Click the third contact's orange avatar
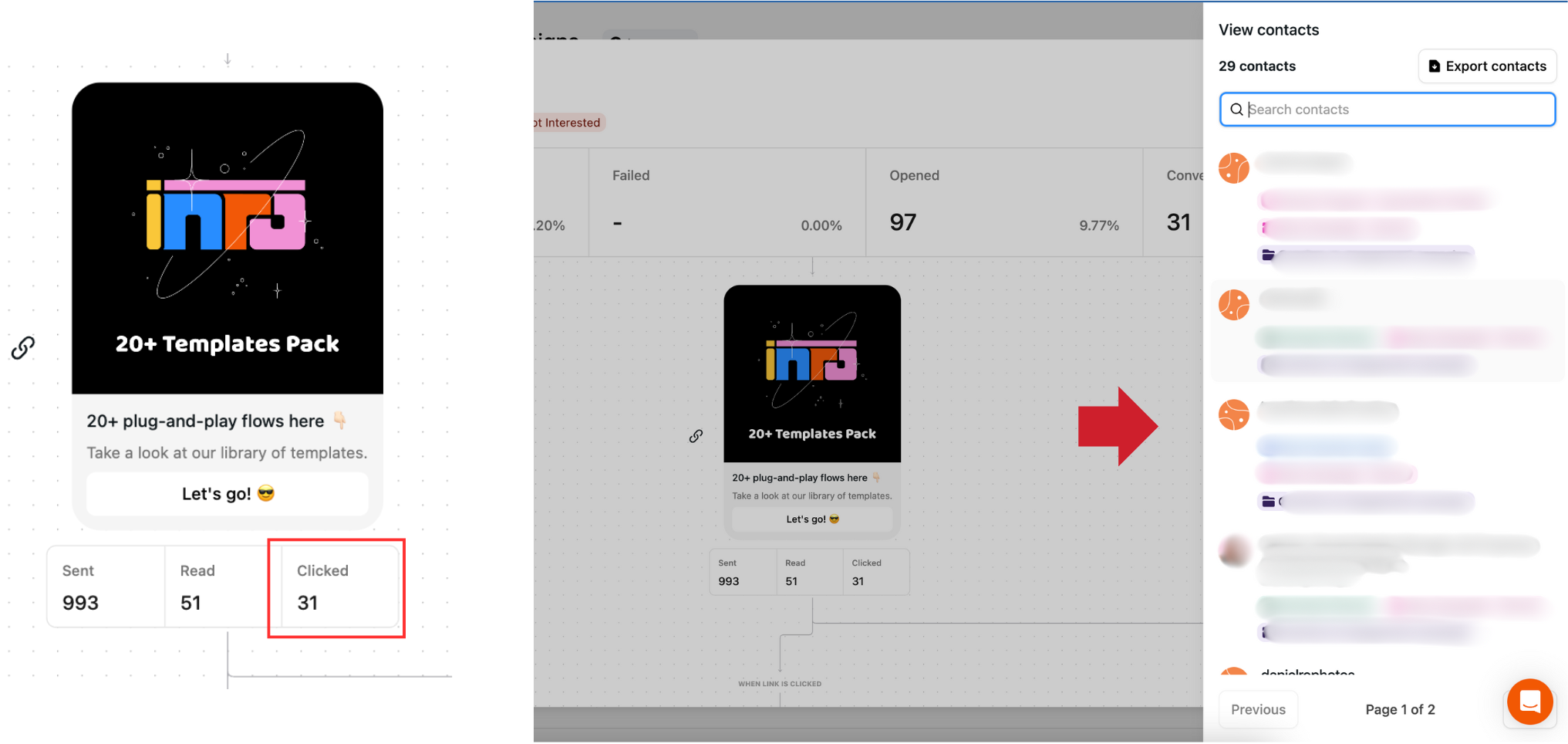1568x744 pixels. [x=1234, y=415]
